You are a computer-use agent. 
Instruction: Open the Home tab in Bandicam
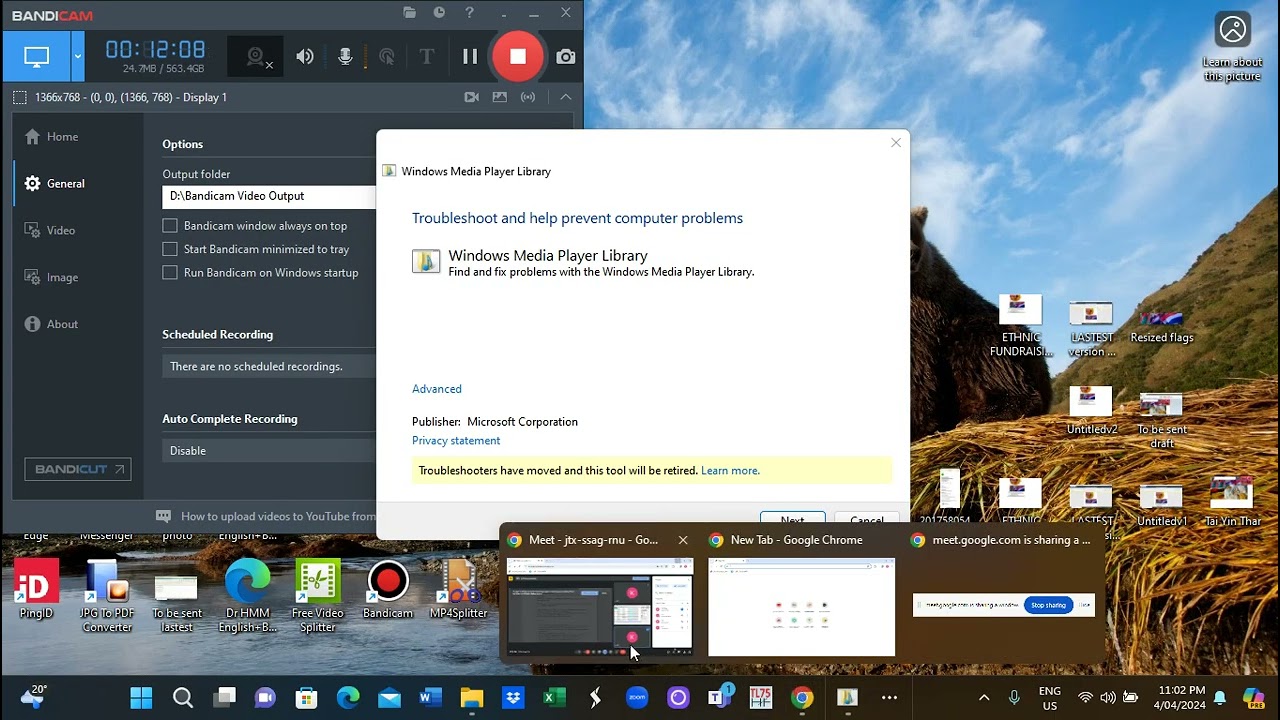tap(51, 137)
